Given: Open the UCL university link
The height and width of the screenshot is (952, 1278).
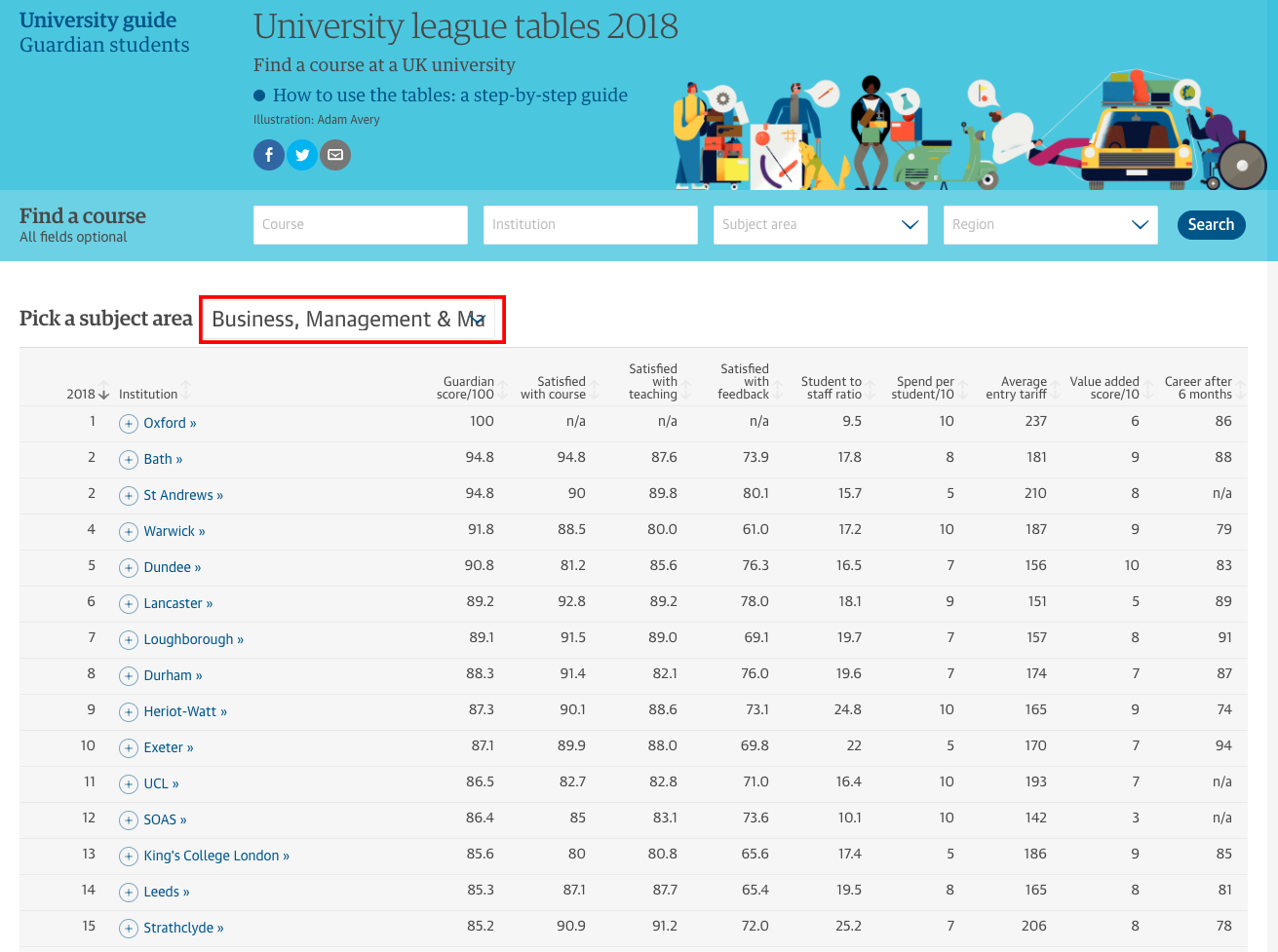Looking at the screenshot, I should 162,784.
